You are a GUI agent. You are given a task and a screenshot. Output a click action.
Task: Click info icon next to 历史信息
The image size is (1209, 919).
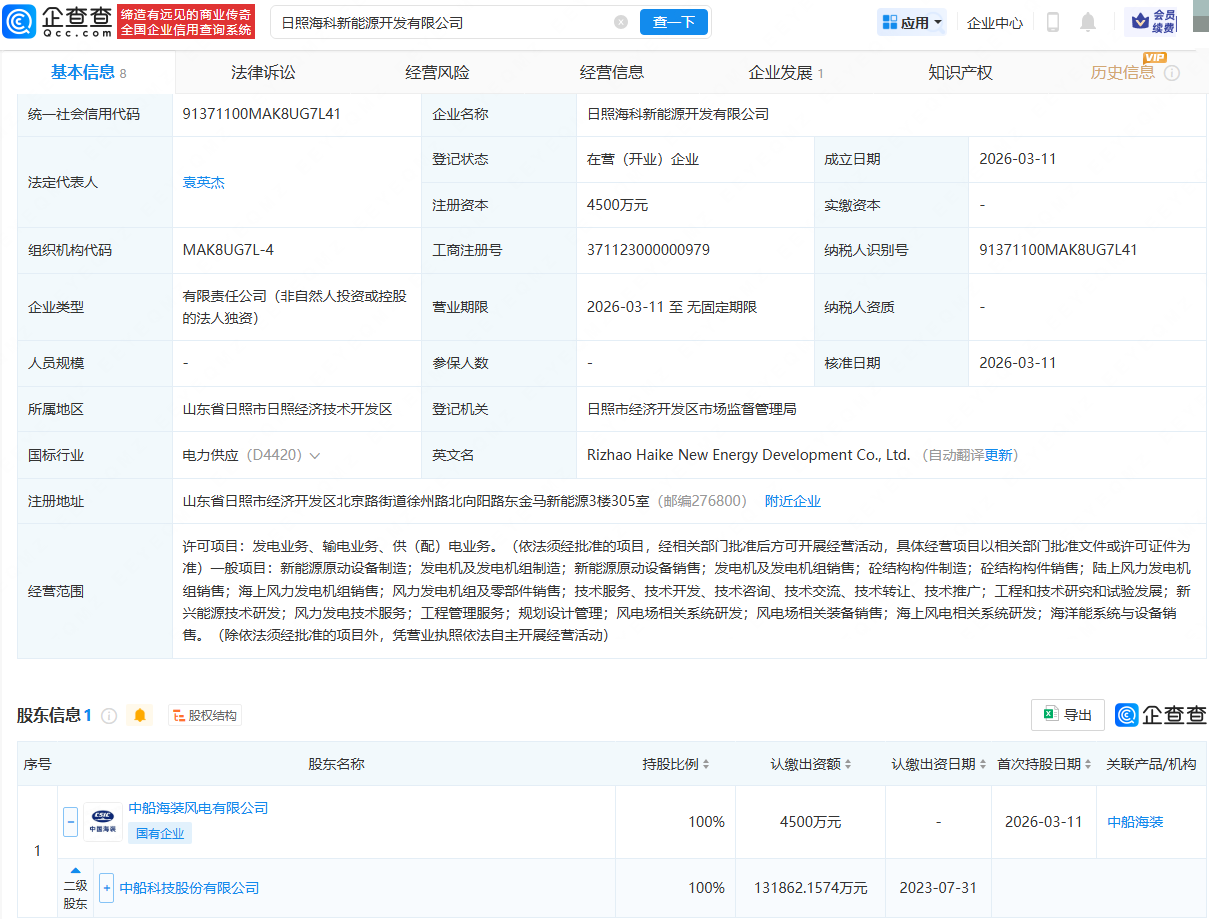(x=1172, y=73)
